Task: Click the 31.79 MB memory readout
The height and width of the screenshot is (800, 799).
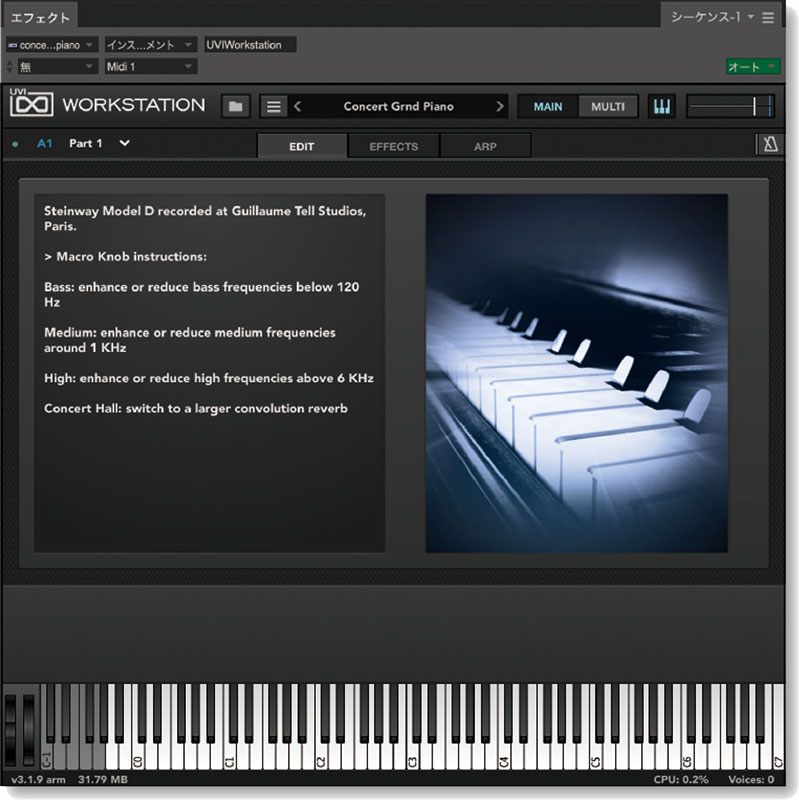Action: [103, 779]
